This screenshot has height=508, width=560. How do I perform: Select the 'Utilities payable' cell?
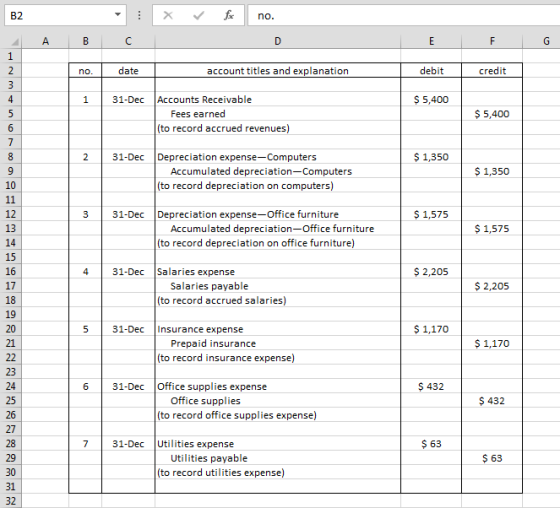(x=278, y=458)
